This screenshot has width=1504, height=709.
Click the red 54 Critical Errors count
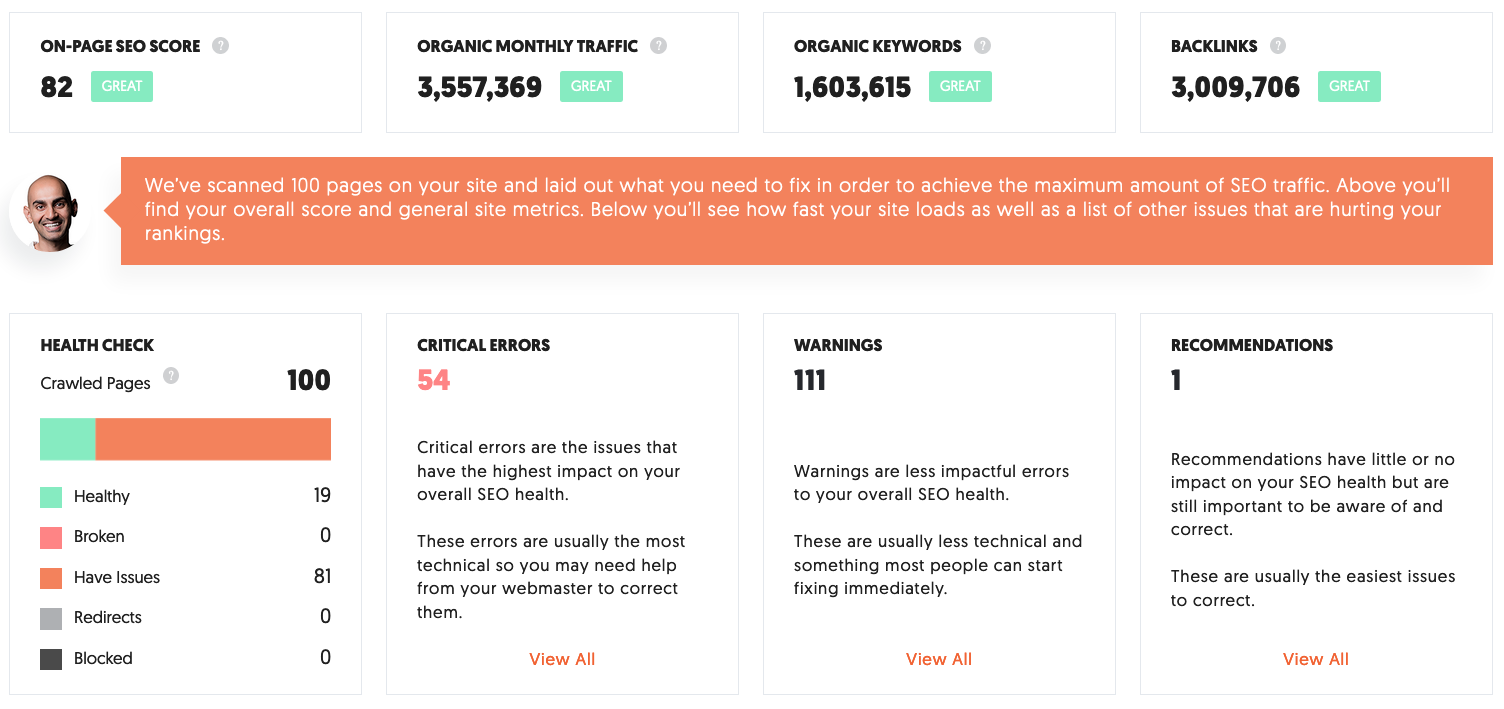click(x=434, y=380)
